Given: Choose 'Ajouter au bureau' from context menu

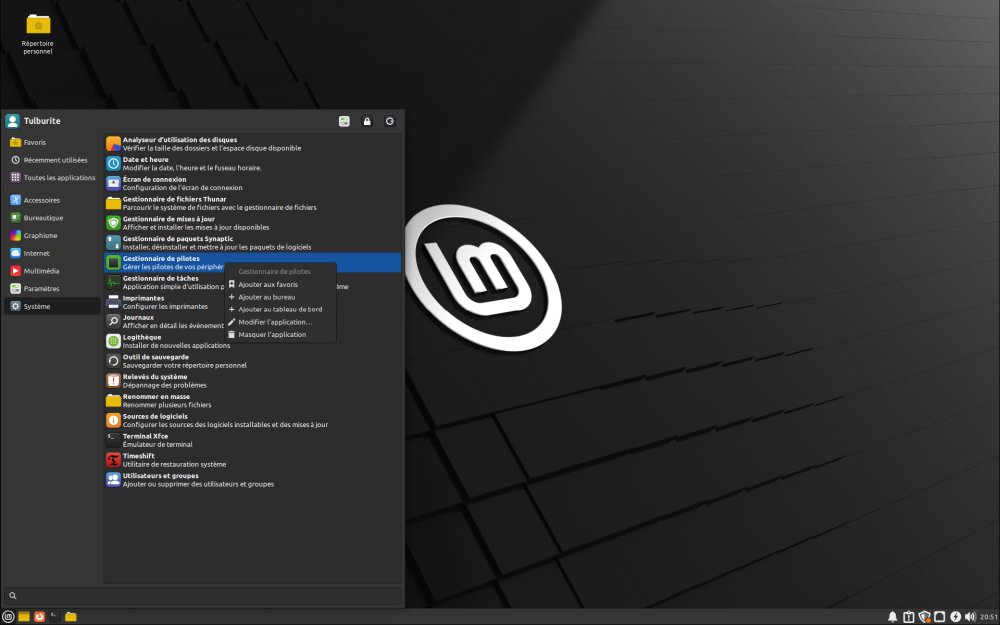Looking at the screenshot, I should (266, 297).
